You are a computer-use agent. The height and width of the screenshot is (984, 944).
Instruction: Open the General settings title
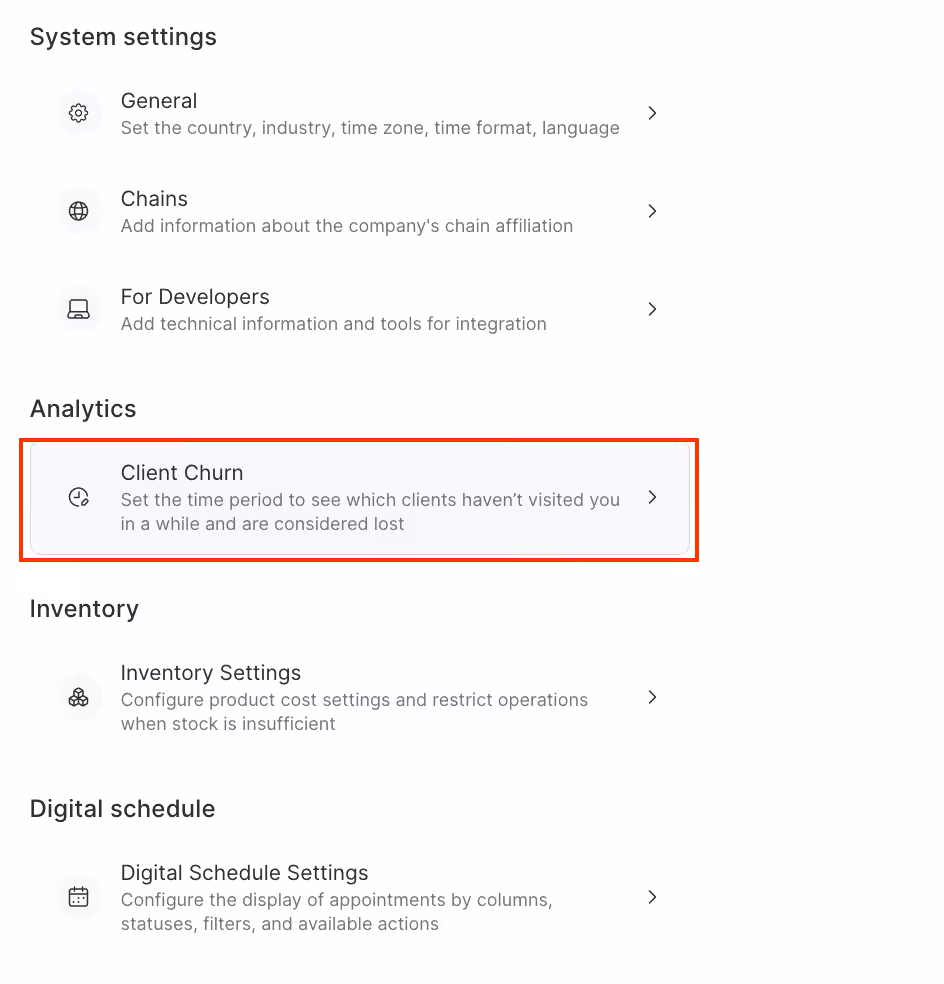tap(159, 101)
